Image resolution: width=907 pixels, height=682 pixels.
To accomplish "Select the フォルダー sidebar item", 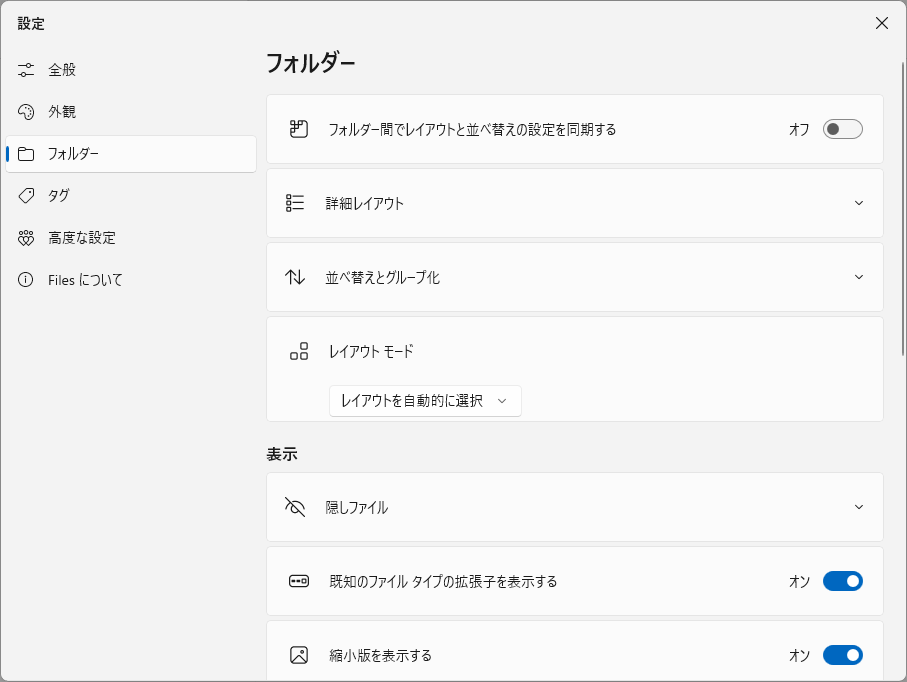I will [131, 154].
